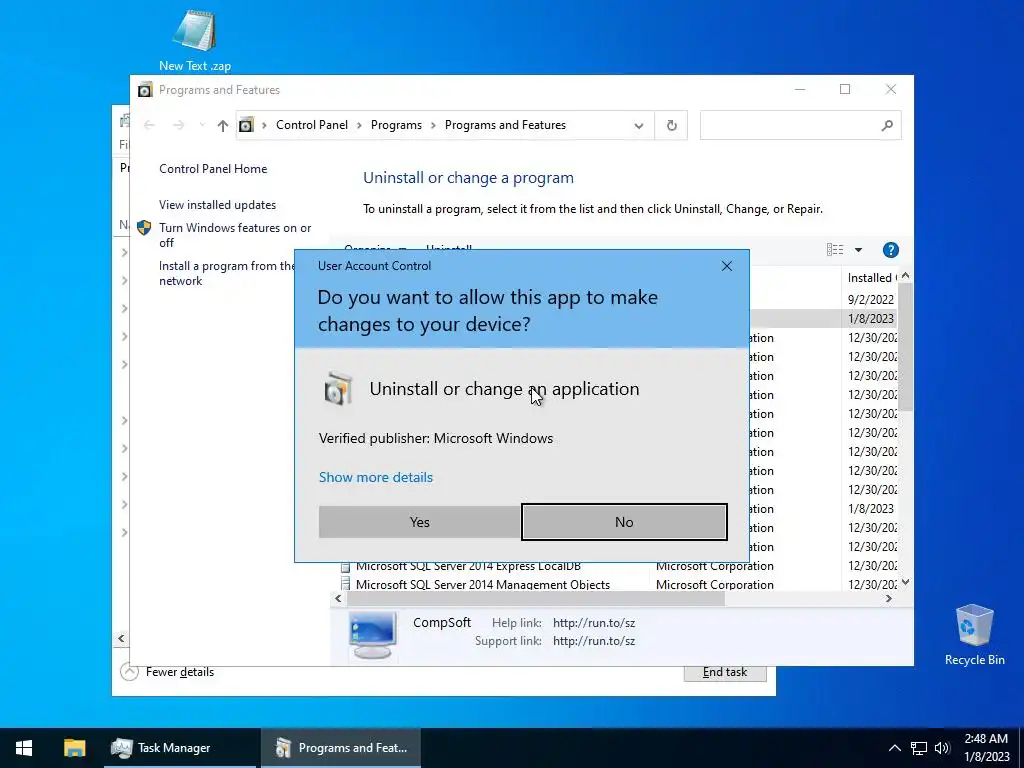
Task: Click the SQL Server Management Objects row icon
Action: 345,584
